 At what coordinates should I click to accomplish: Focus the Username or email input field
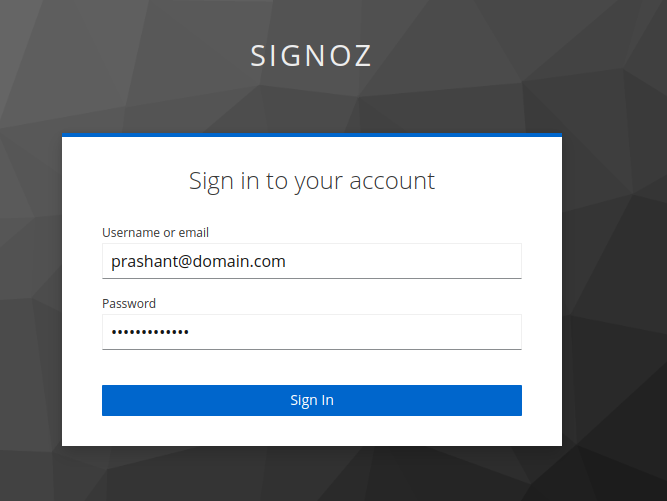point(312,261)
